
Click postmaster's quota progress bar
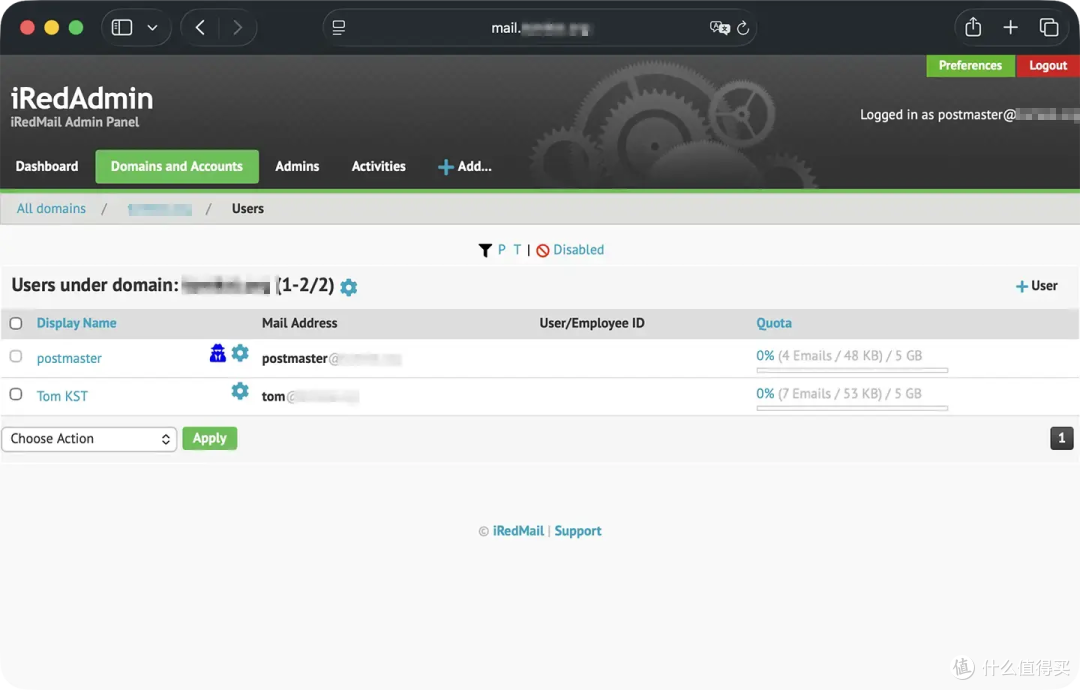point(852,370)
